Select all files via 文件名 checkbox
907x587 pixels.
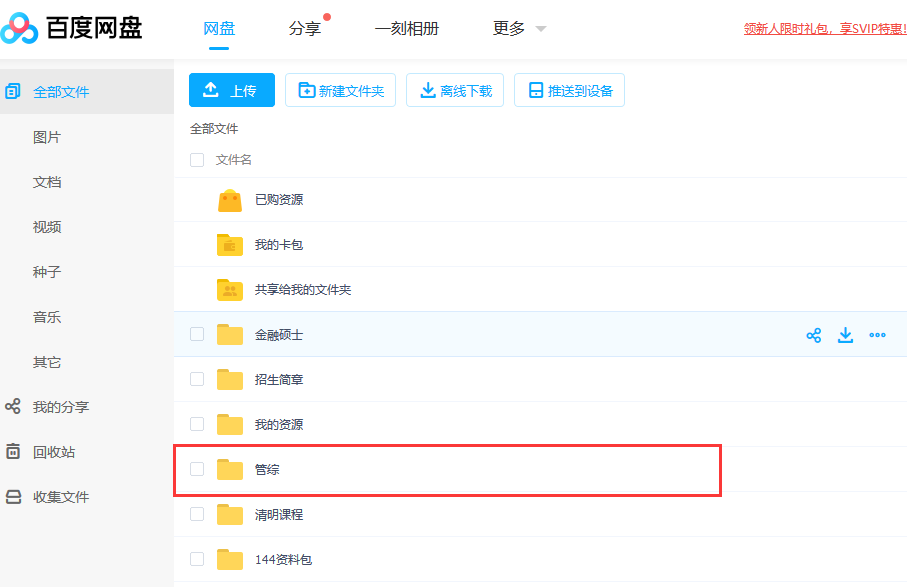[x=196, y=159]
